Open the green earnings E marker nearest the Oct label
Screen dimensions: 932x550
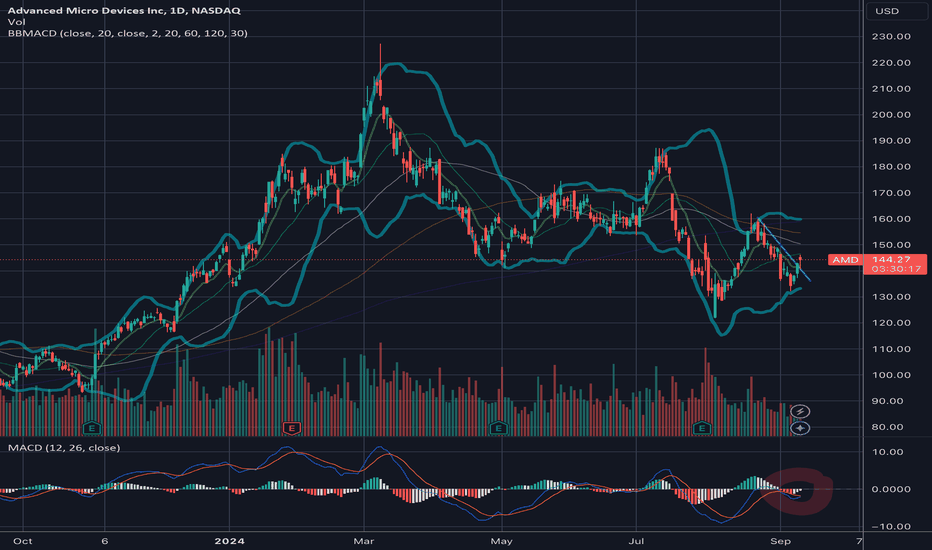92,428
